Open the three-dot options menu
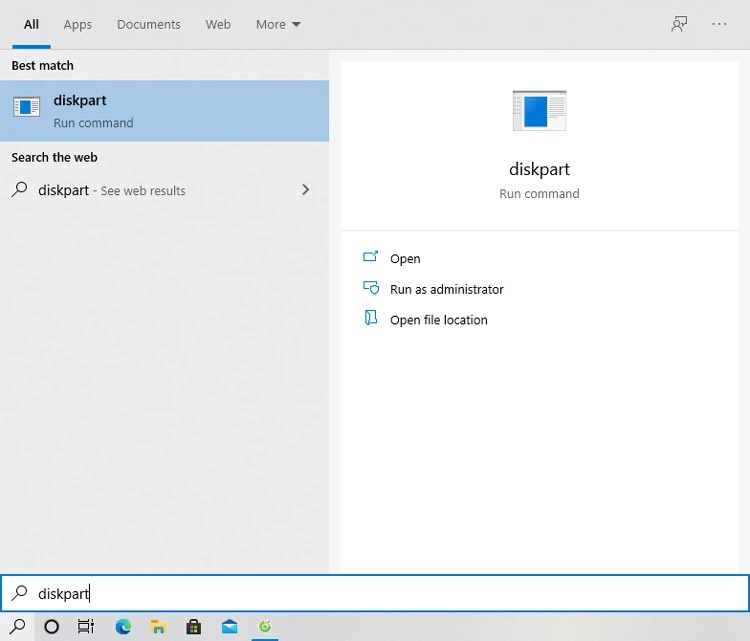 click(719, 24)
